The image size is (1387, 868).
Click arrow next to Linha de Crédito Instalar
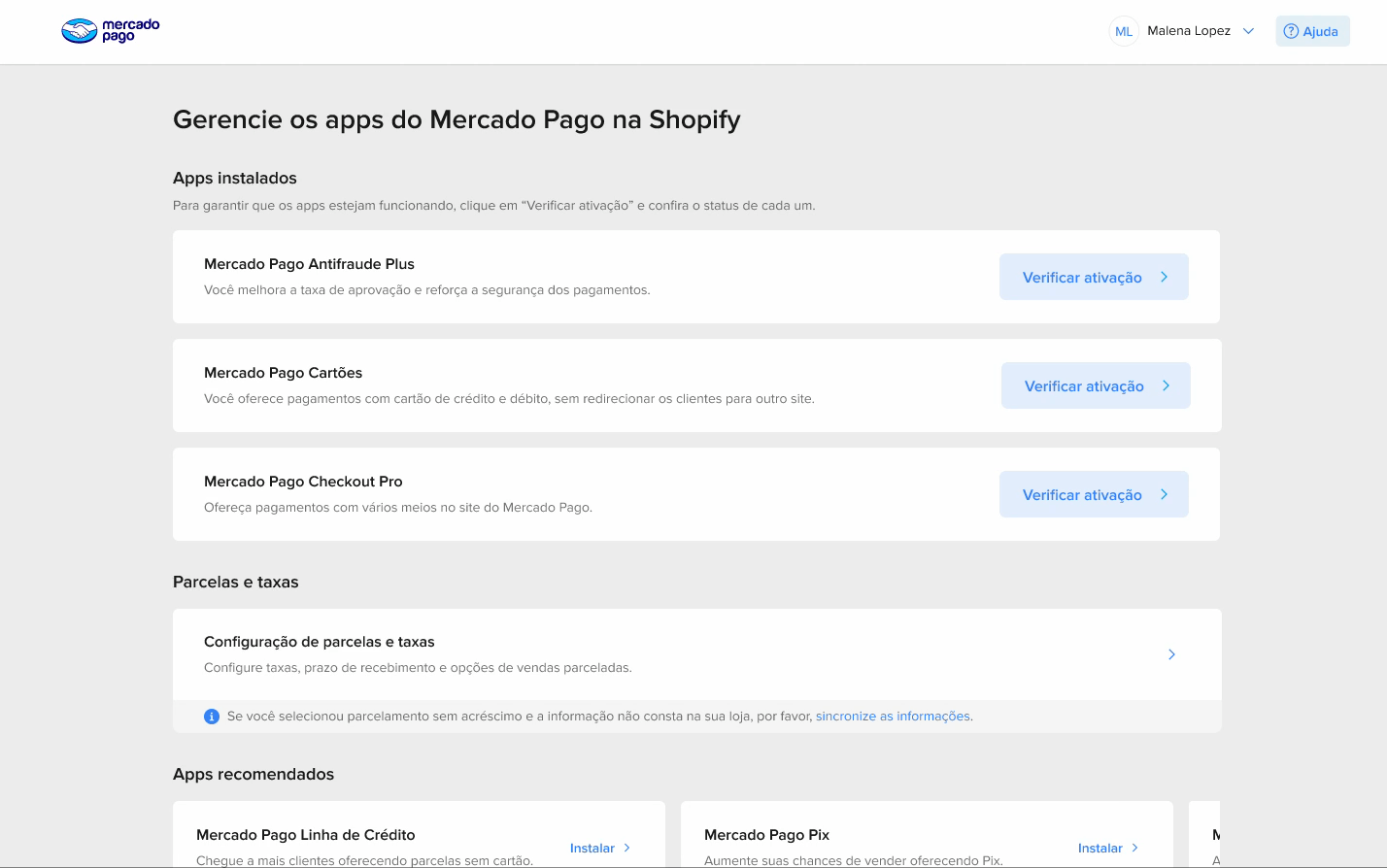627,848
